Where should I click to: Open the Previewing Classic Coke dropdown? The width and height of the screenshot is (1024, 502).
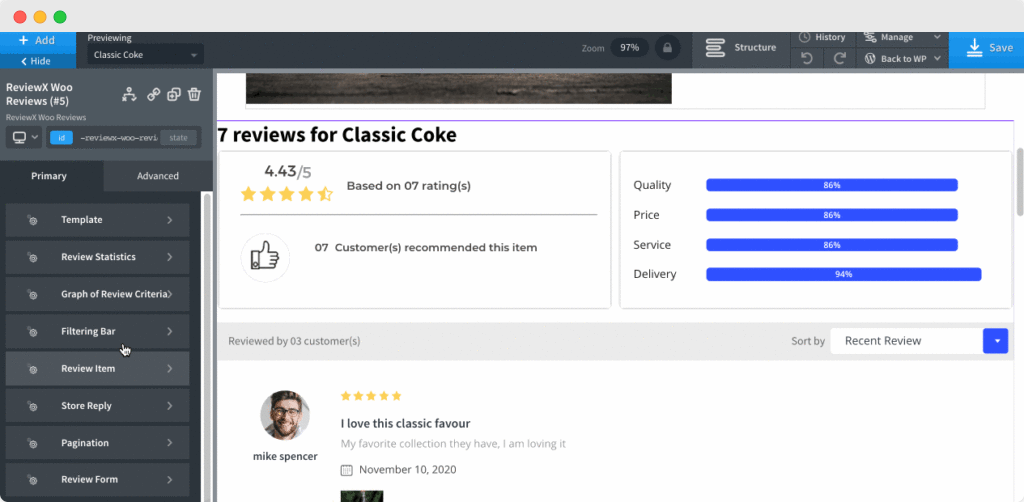tap(146, 55)
